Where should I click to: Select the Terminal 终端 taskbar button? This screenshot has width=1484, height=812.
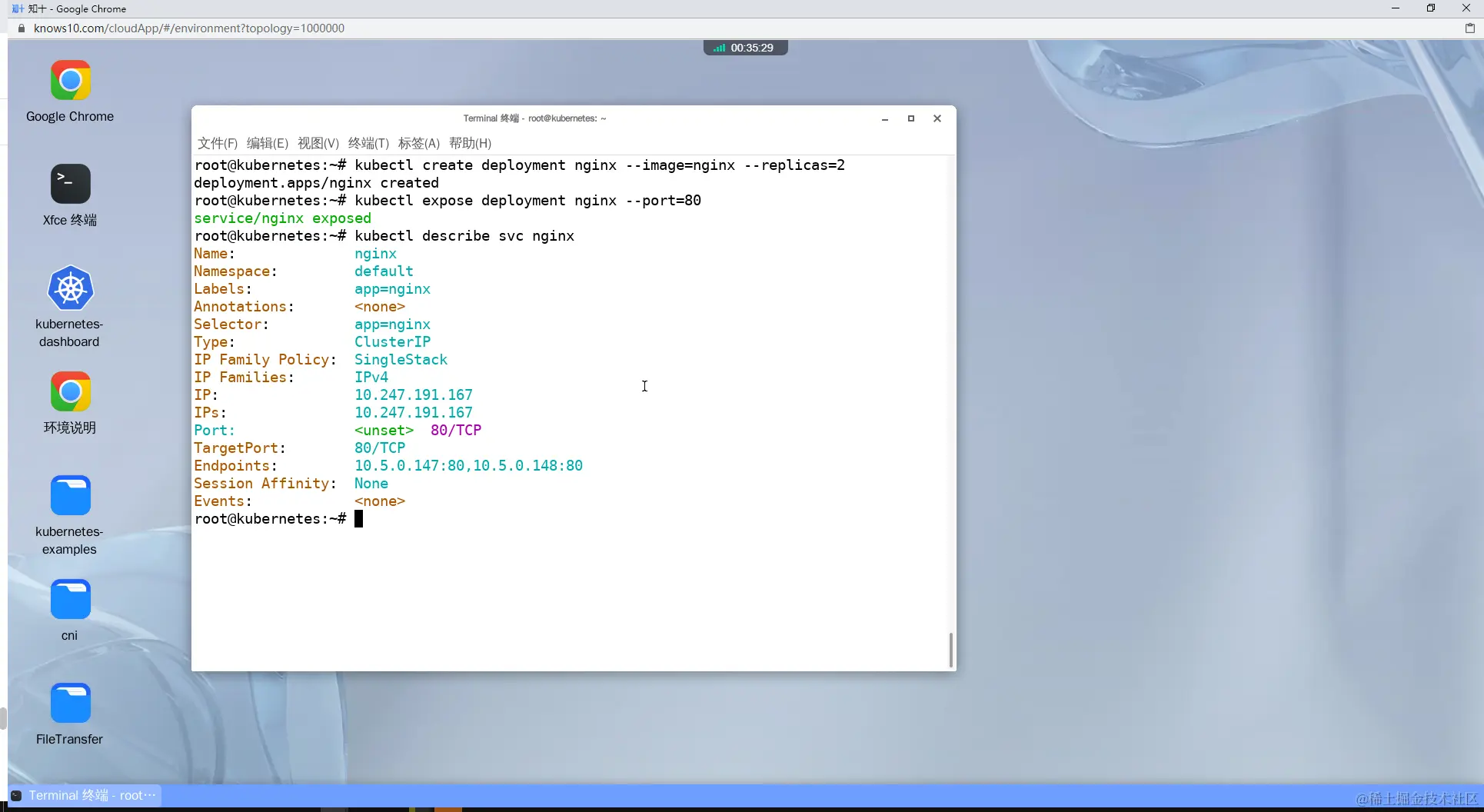coord(85,795)
